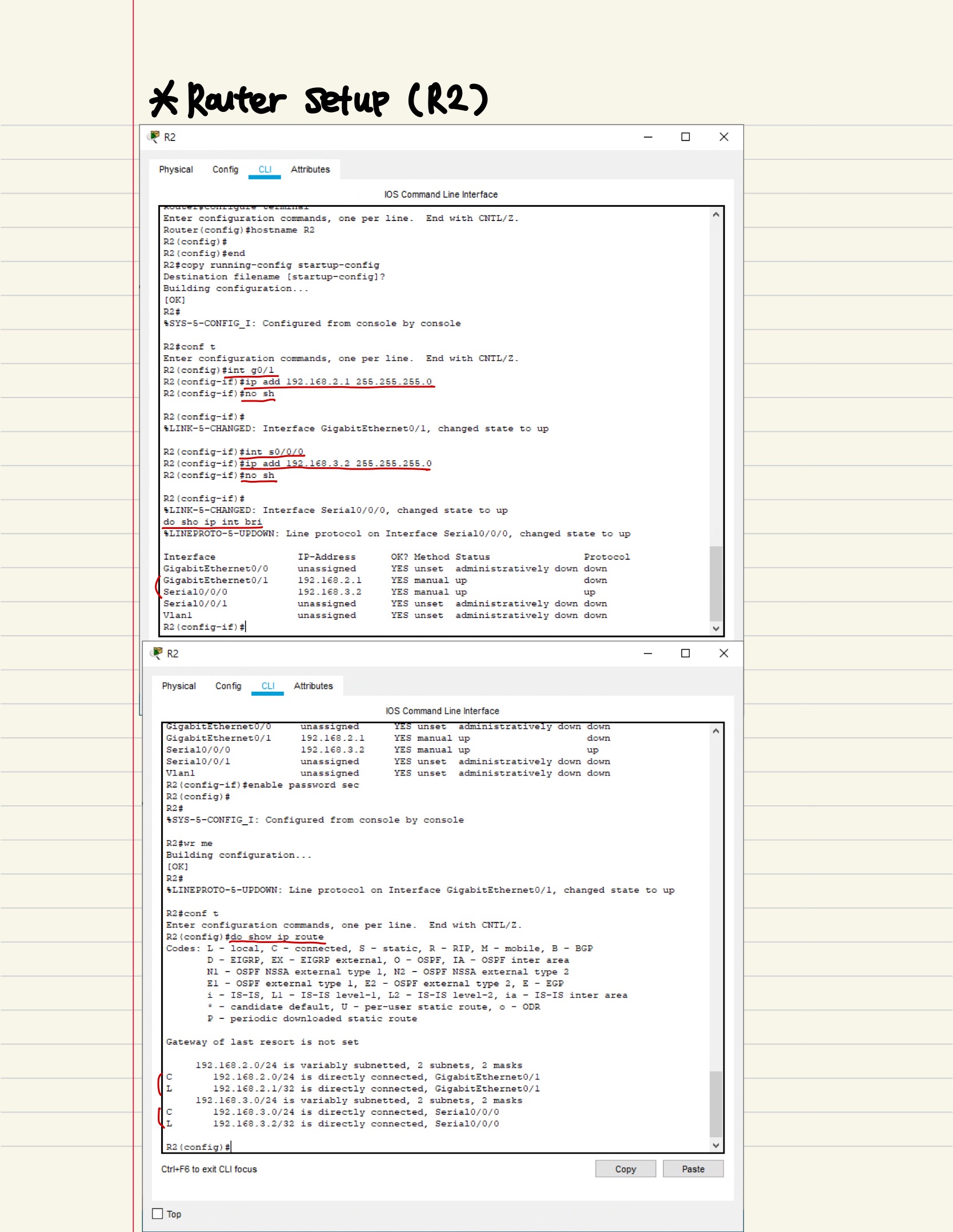The height and width of the screenshot is (1232, 953).
Task: Toggle the Top checkbox
Action: [158, 1214]
